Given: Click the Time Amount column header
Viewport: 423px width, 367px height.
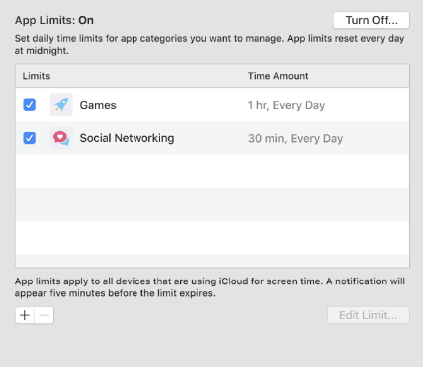Looking at the screenshot, I should pyautogui.click(x=278, y=76).
